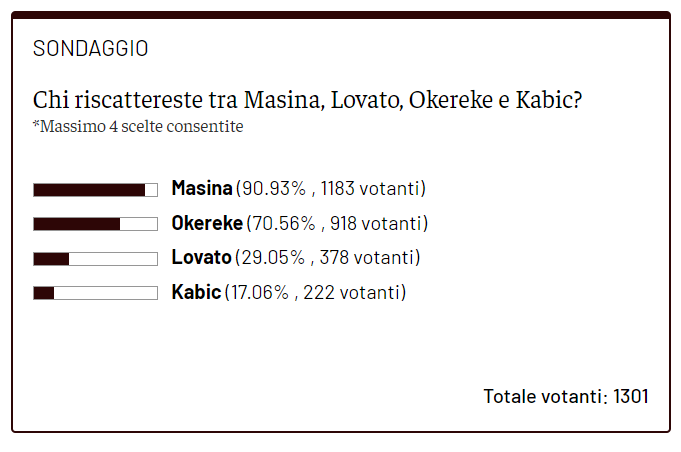Click the "Totale votanti: 1301" text
Screen dimensions: 681x452
[566, 396]
